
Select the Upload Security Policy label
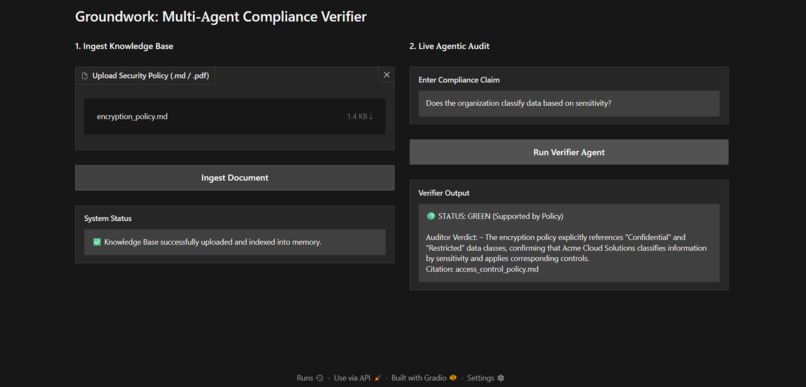point(151,76)
